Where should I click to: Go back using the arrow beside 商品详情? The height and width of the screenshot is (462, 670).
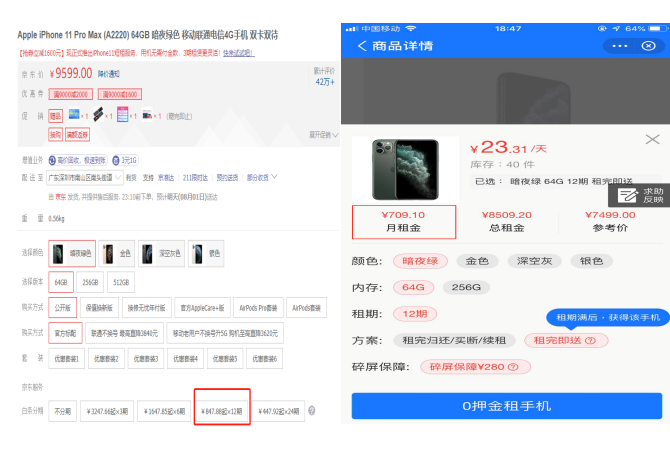click(x=362, y=46)
